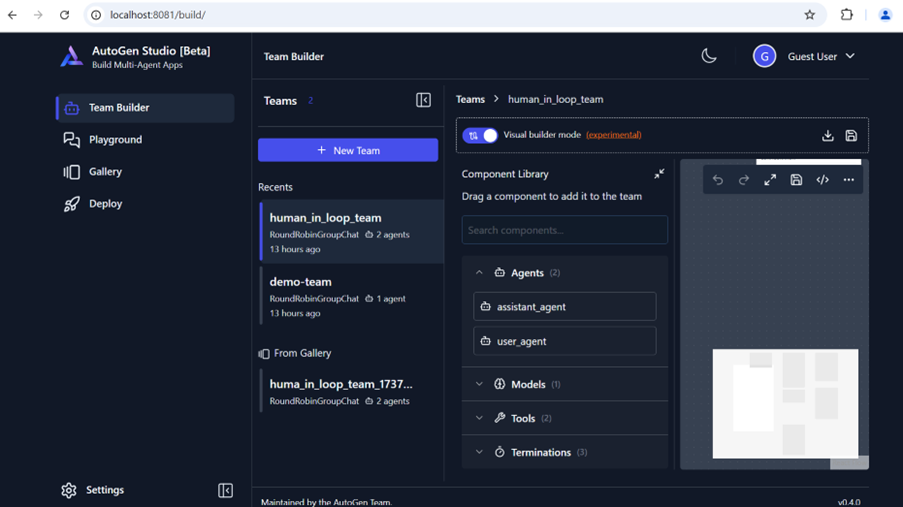Select the demo-team entry

[351, 296]
